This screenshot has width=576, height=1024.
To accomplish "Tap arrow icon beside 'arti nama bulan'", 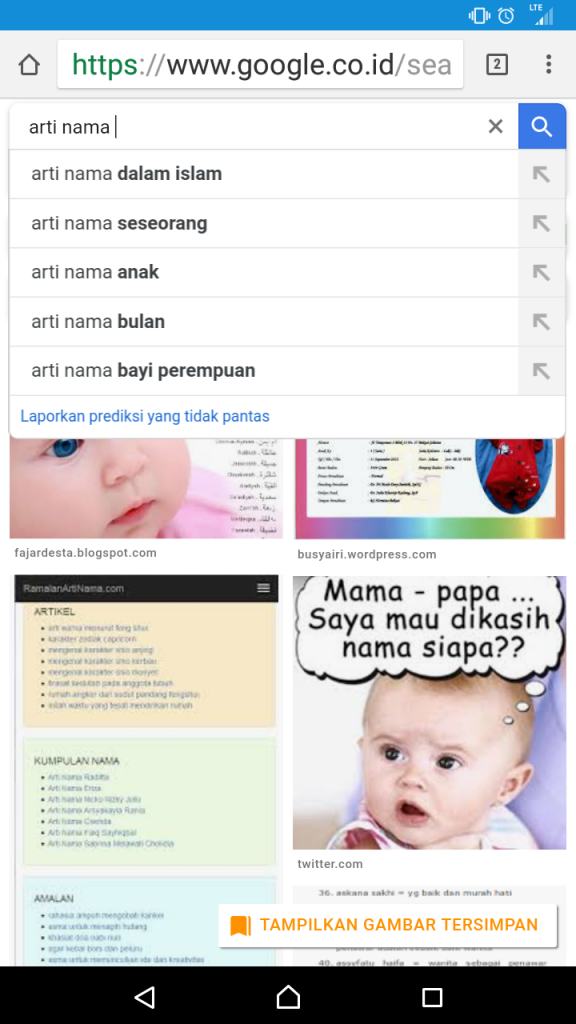I will pyautogui.click(x=541, y=321).
